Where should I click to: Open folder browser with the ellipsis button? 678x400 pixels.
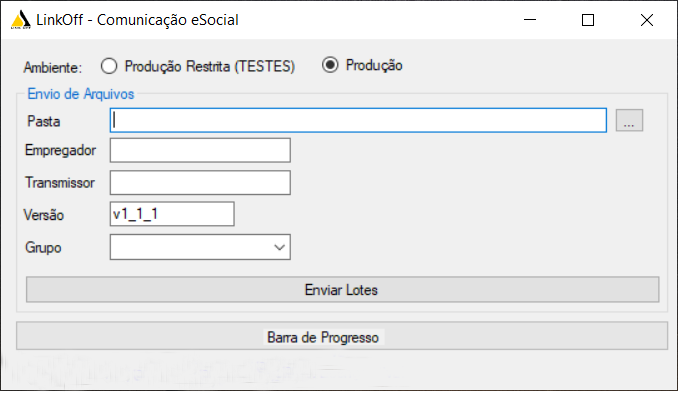(x=629, y=120)
